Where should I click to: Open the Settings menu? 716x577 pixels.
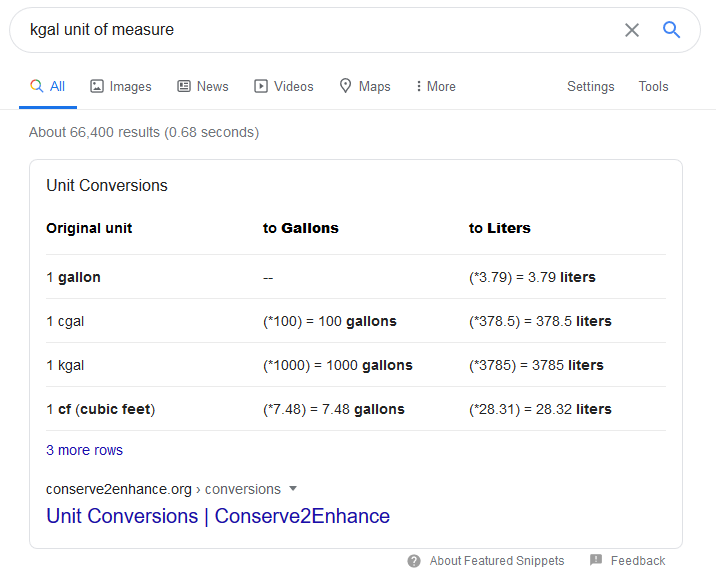click(x=590, y=86)
